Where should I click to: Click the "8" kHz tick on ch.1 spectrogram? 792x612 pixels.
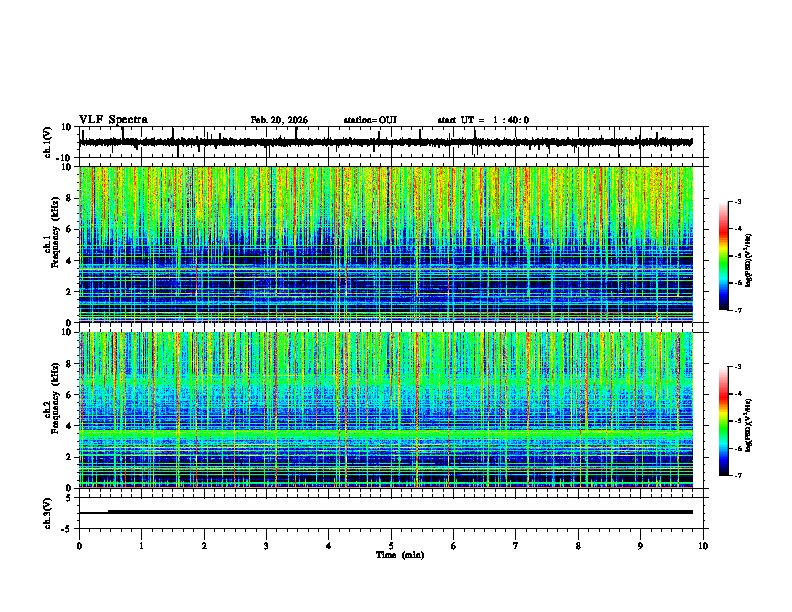(x=69, y=198)
